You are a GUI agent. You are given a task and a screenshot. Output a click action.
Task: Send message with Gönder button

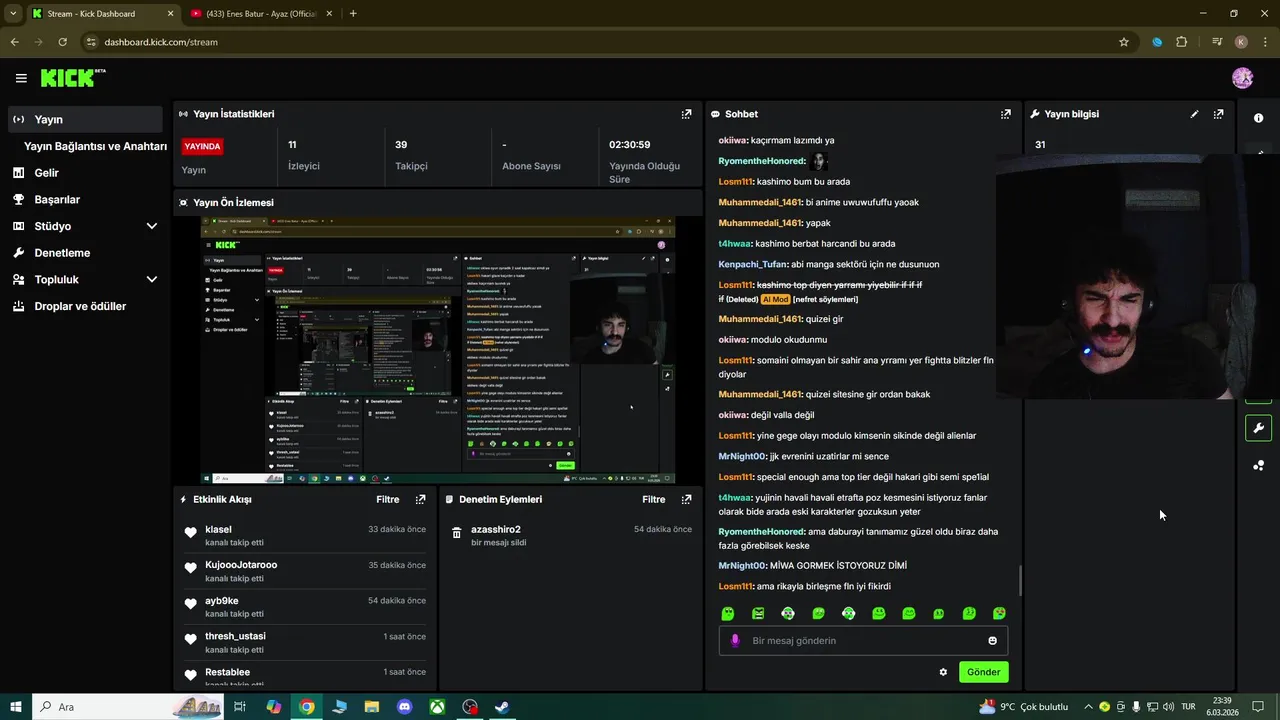[x=983, y=672]
